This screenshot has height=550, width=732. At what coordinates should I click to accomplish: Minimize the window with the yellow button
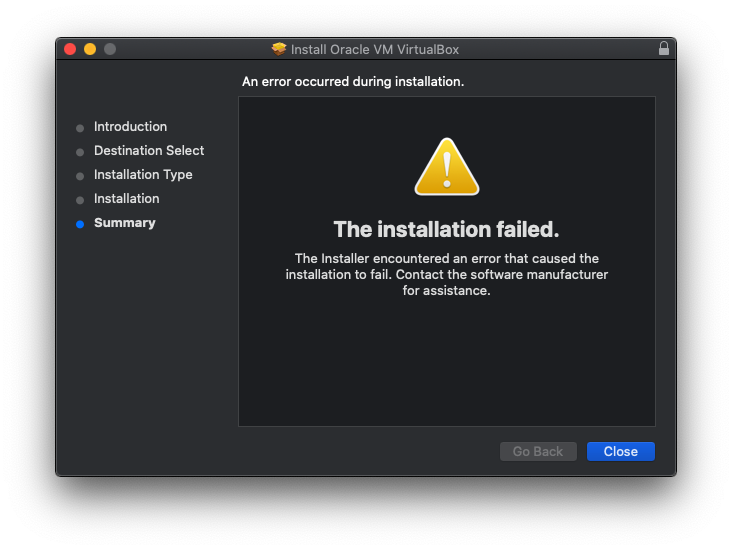click(90, 49)
